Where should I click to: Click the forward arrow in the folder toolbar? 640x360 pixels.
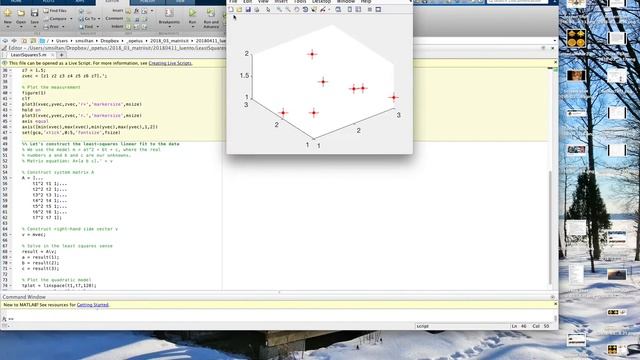click(x=14, y=41)
